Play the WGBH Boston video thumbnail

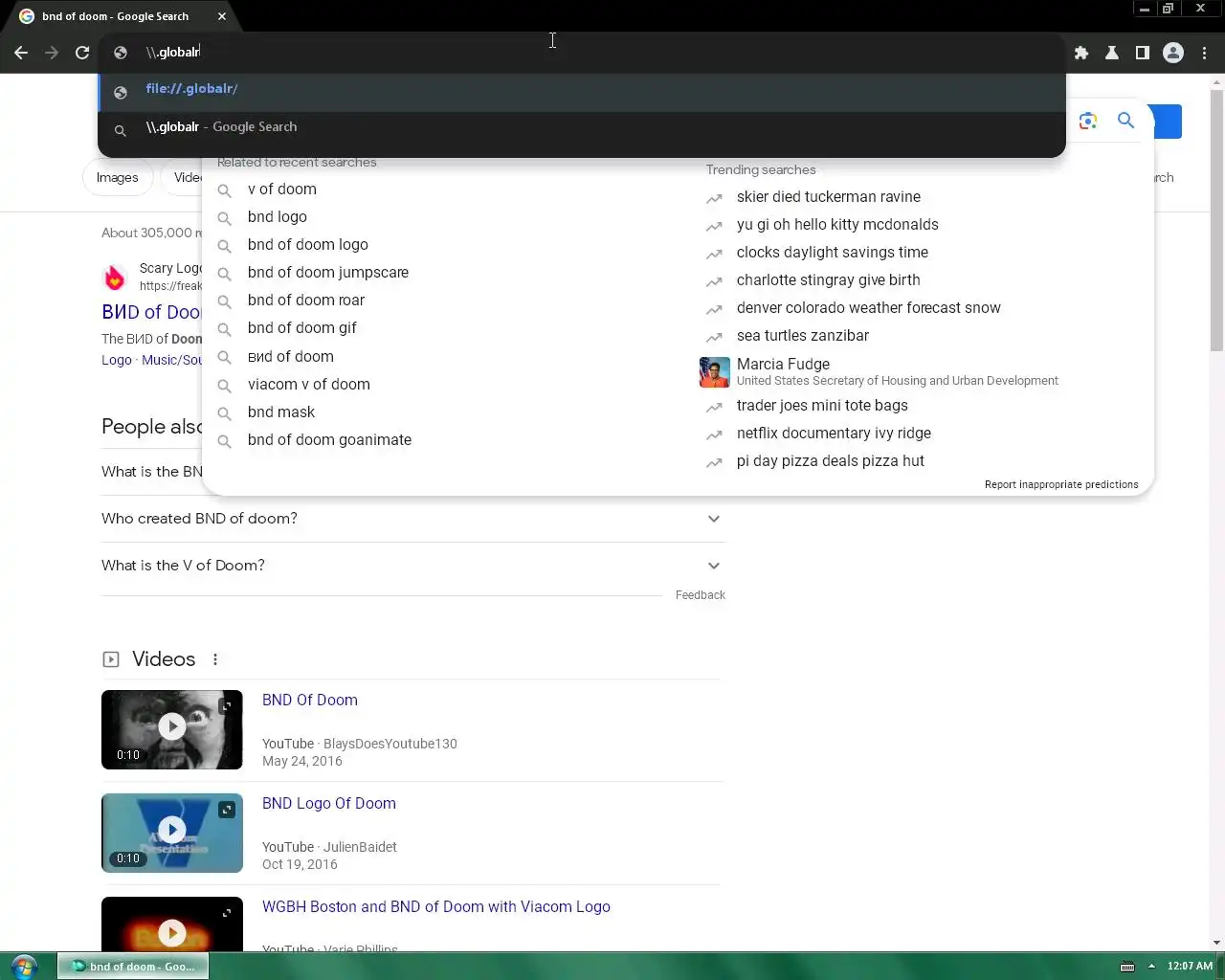click(x=172, y=924)
